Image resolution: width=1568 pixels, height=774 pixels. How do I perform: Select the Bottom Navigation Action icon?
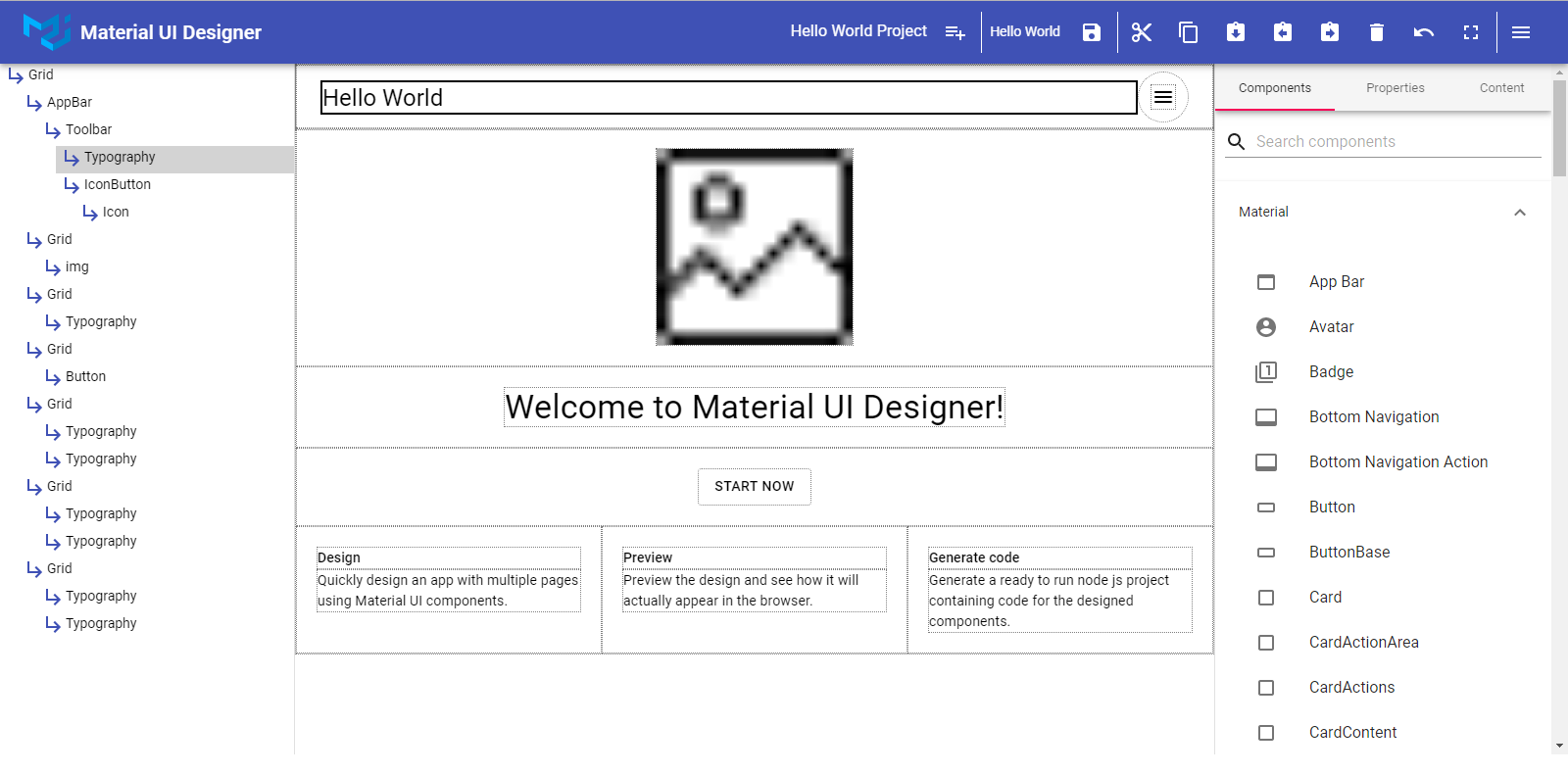click(x=1266, y=462)
